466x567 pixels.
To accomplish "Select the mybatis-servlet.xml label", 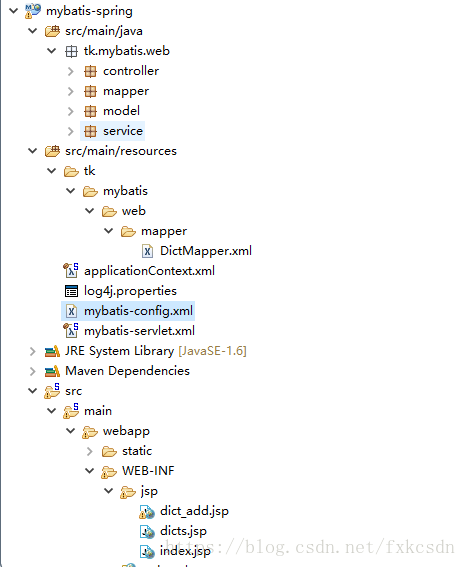I will [139, 331].
